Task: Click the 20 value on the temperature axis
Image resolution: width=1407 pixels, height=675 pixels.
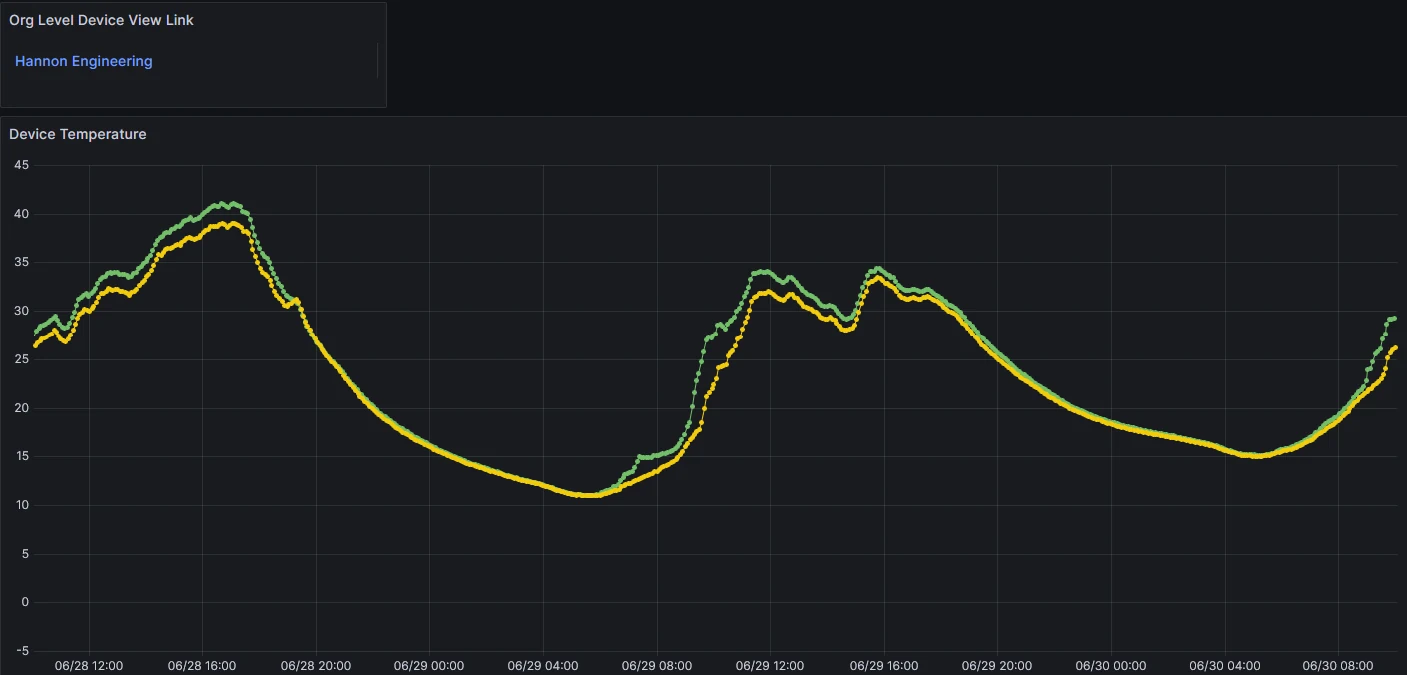Action: [21, 408]
